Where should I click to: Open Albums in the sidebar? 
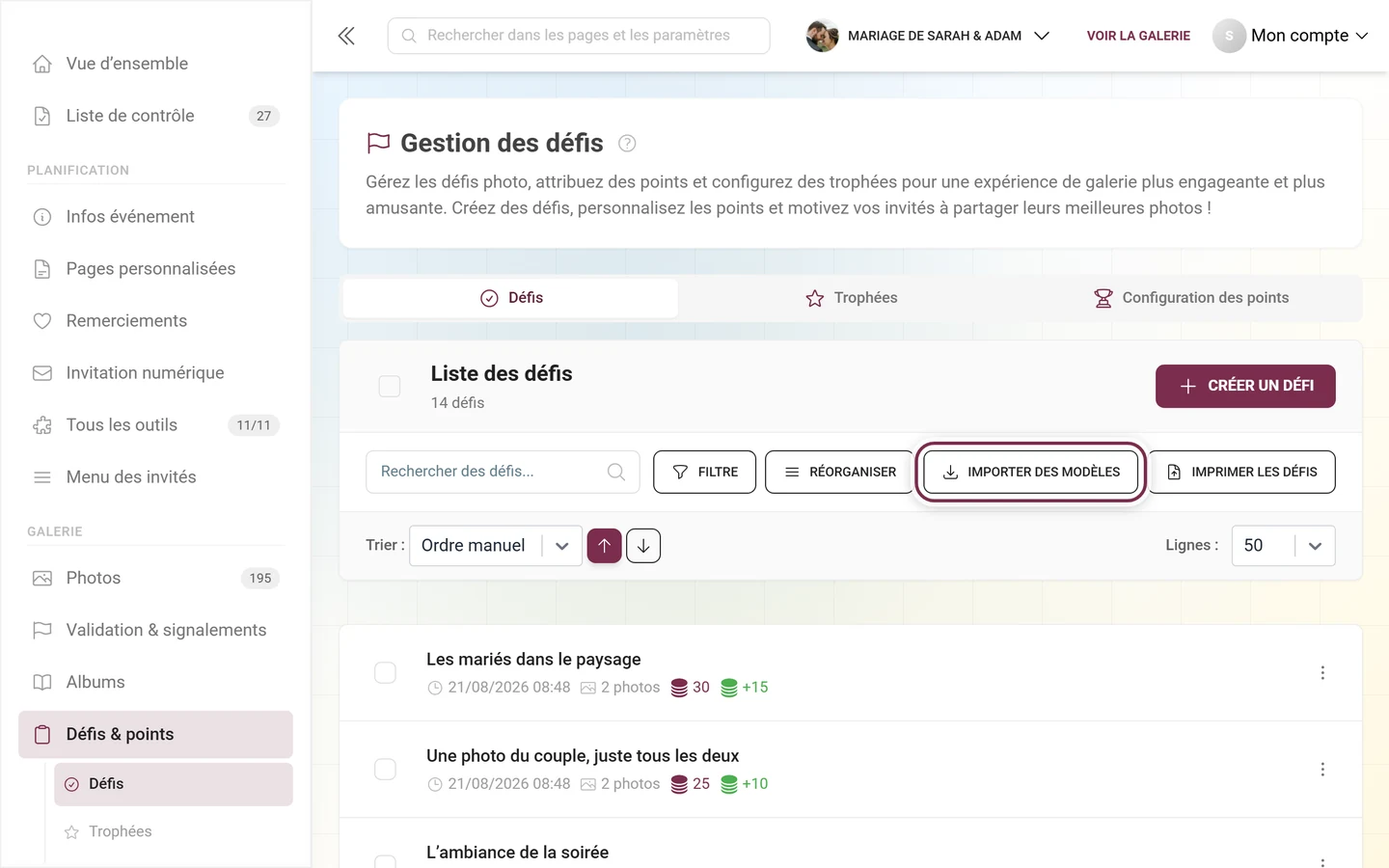[155, 683]
